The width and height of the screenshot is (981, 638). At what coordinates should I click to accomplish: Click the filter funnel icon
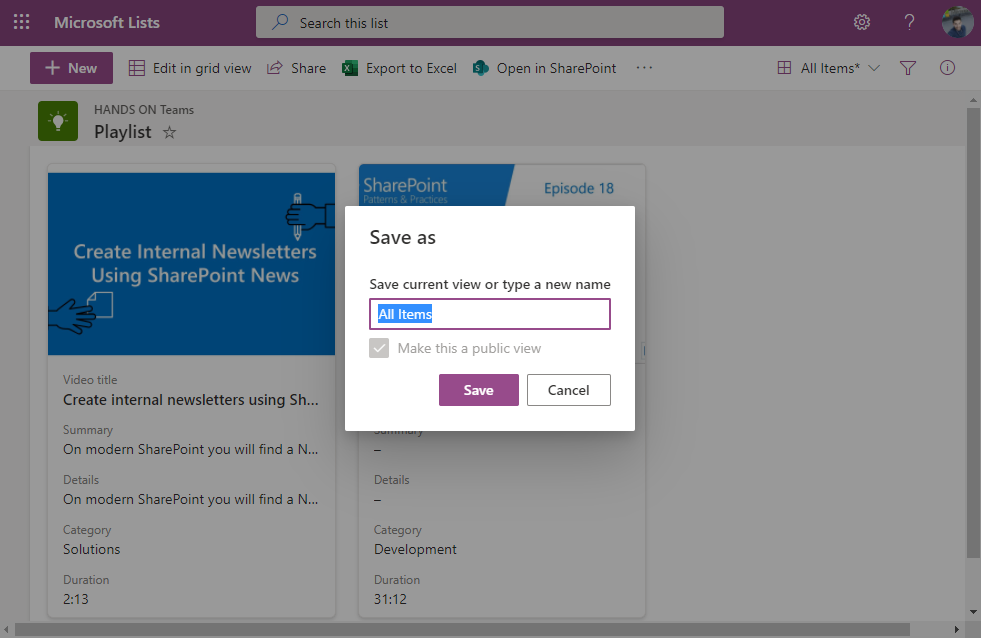[x=908, y=68]
